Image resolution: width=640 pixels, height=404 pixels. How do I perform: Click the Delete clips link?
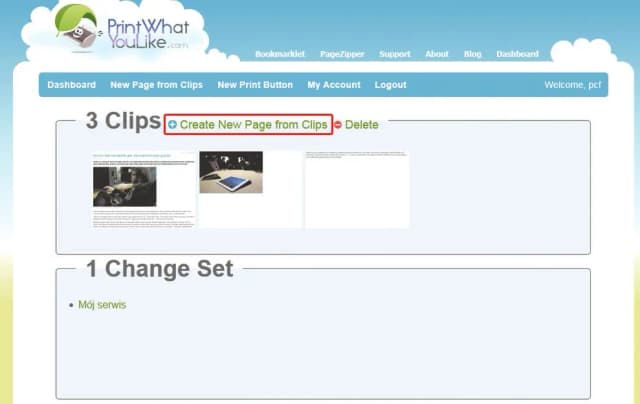tap(362, 124)
